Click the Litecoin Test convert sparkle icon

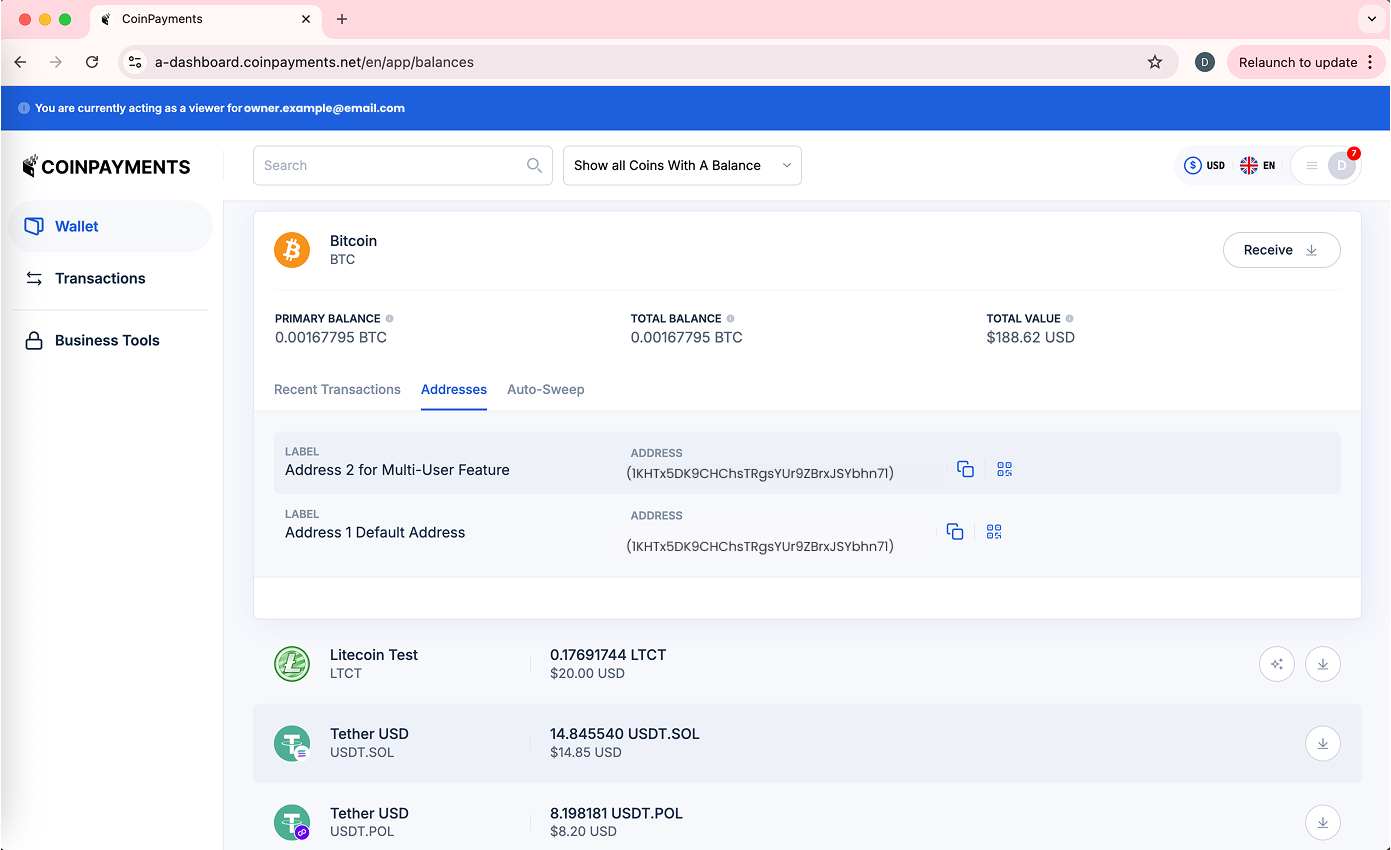coord(1277,664)
